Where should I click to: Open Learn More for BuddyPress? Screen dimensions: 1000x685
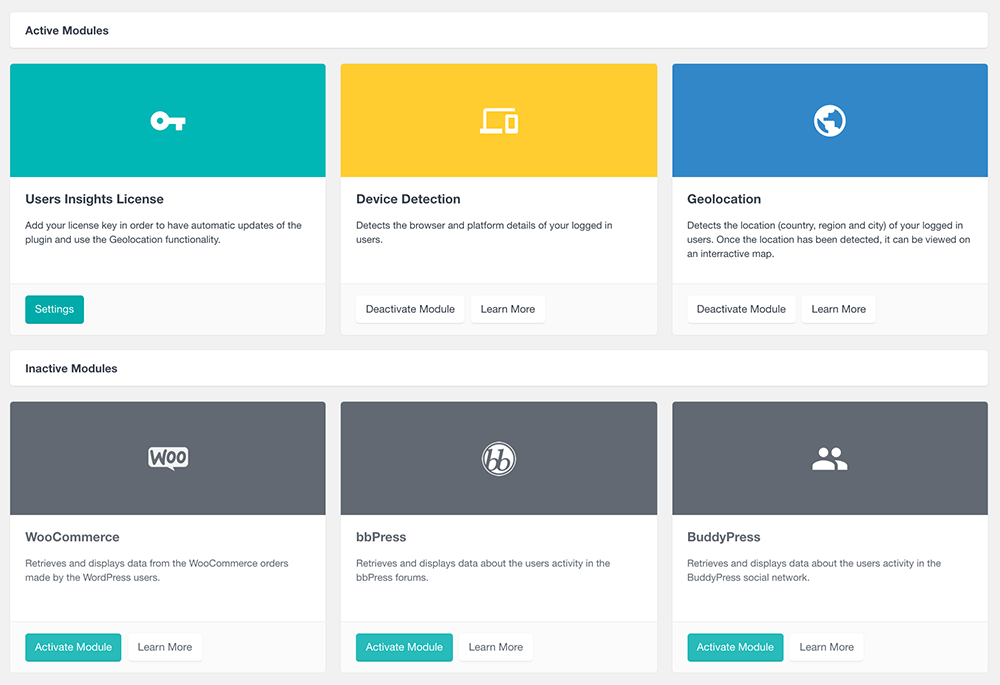click(x=827, y=647)
